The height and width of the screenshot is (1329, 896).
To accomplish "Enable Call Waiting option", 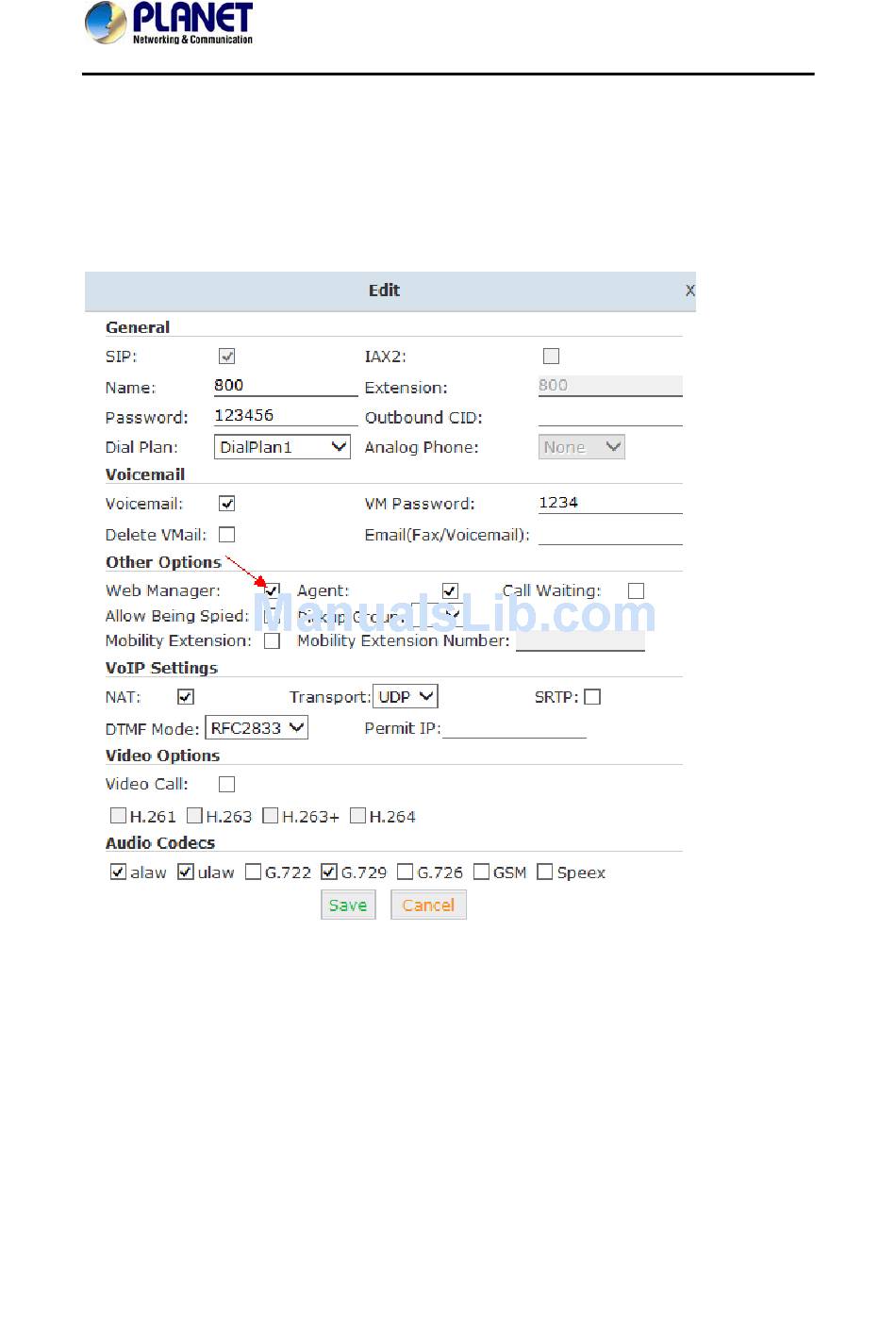I will 637,591.
